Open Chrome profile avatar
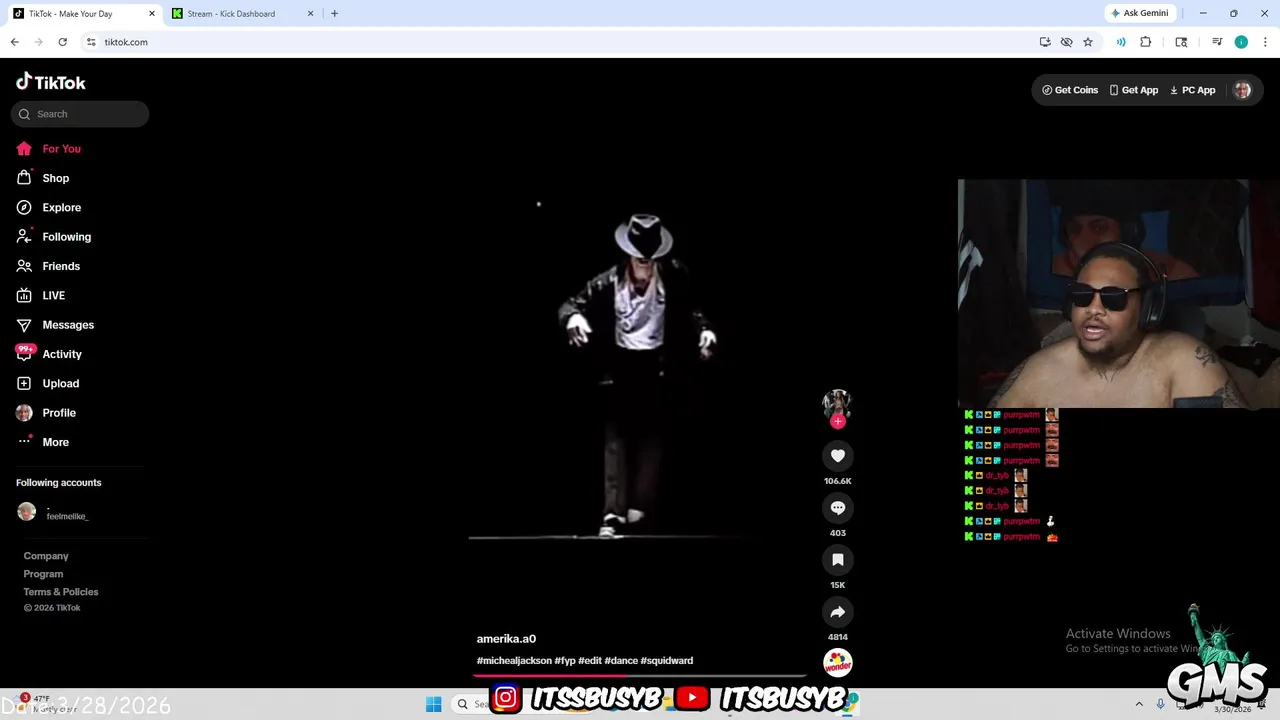 point(1241,42)
